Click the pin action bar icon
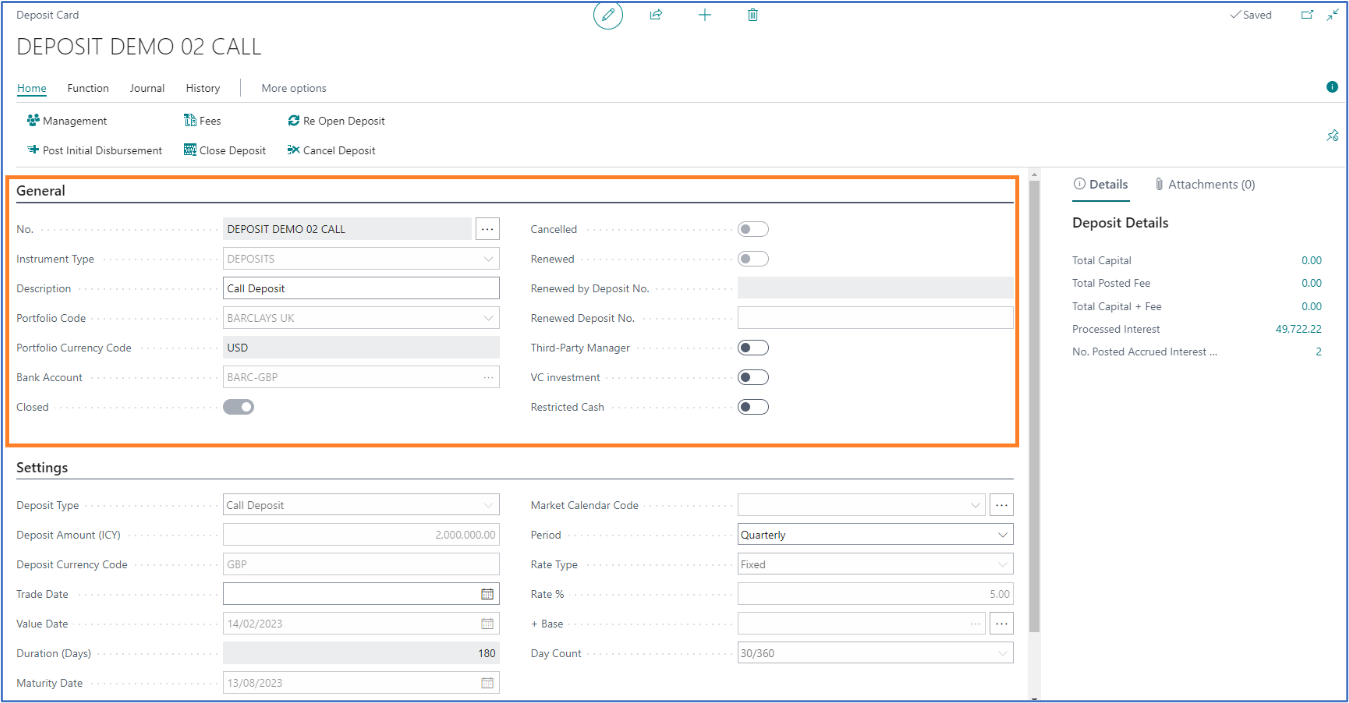 coord(1332,135)
